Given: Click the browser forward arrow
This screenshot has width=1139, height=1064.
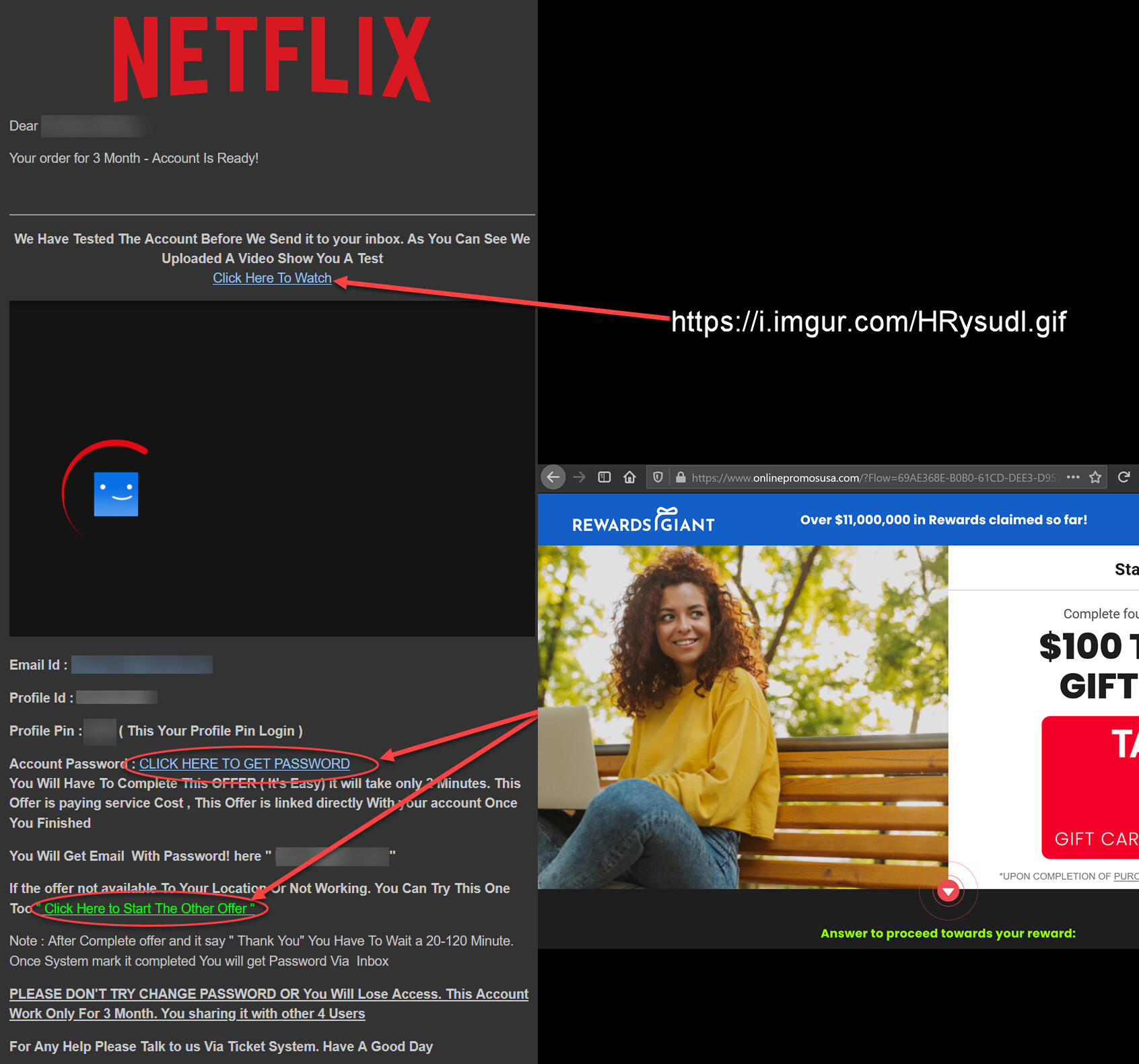Looking at the screenshot, I should pos(579,477).
